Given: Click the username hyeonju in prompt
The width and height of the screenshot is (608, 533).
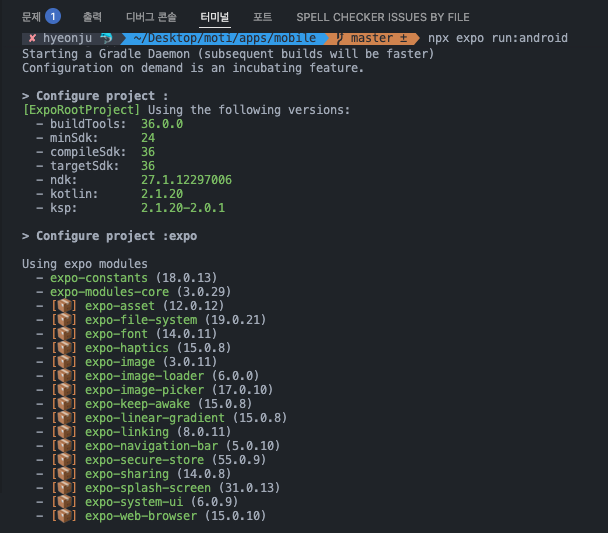Looking at the screenshot, I should 67,38.
